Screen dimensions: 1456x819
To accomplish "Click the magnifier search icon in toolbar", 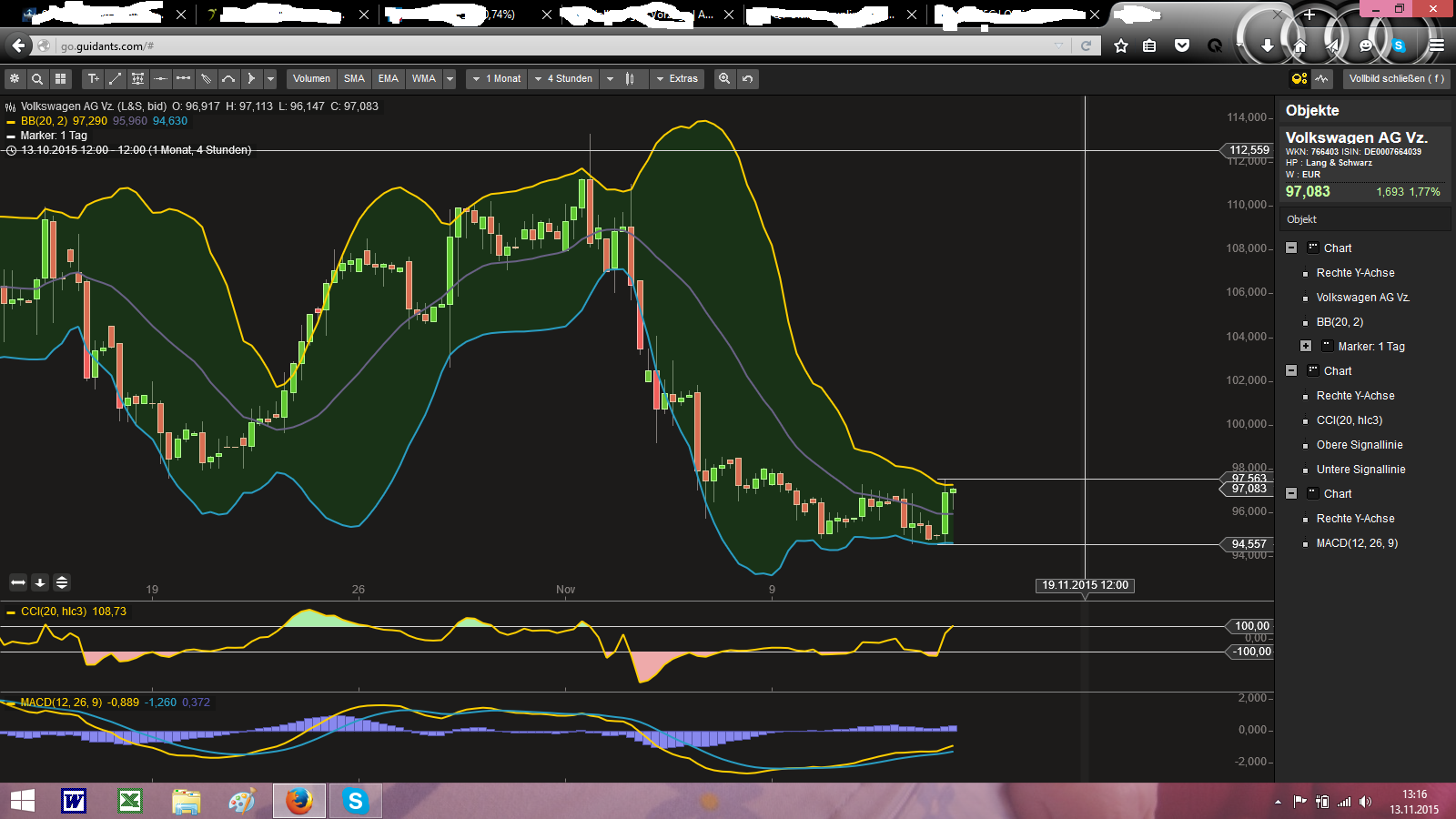I will pyautogui.click(x=37, y=79).
